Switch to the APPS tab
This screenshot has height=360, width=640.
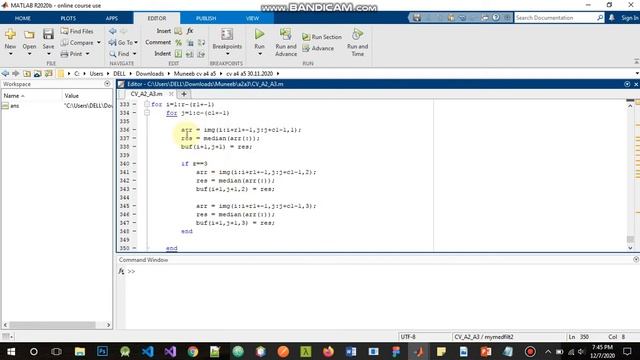(111, 18)
